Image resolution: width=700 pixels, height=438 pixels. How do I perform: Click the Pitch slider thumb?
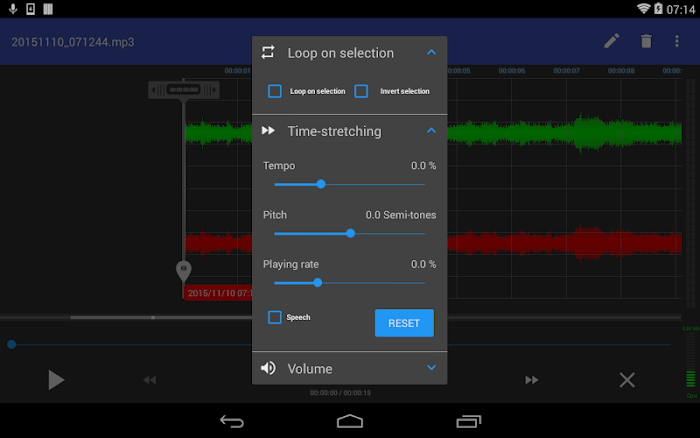(350, 233)
